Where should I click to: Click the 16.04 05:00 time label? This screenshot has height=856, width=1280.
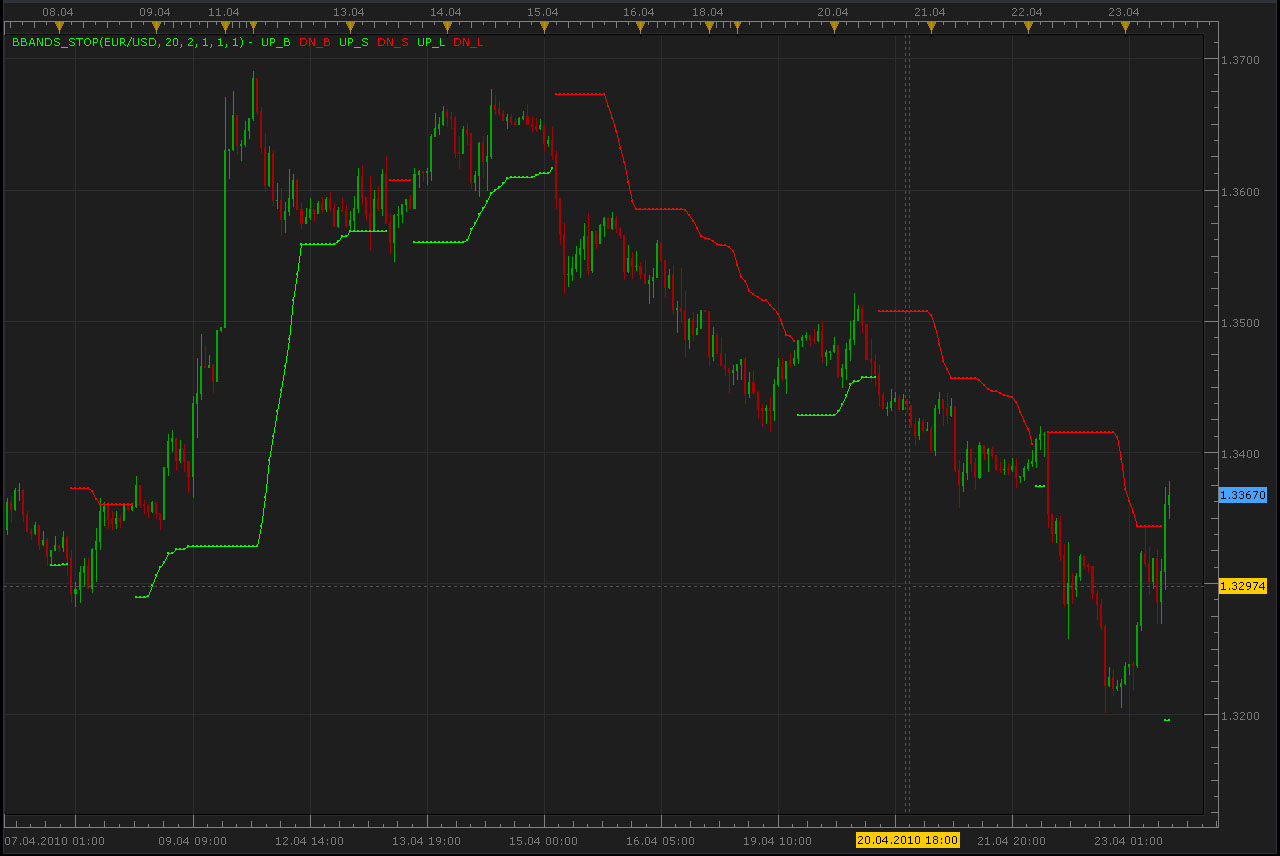(x=660, y=841)
